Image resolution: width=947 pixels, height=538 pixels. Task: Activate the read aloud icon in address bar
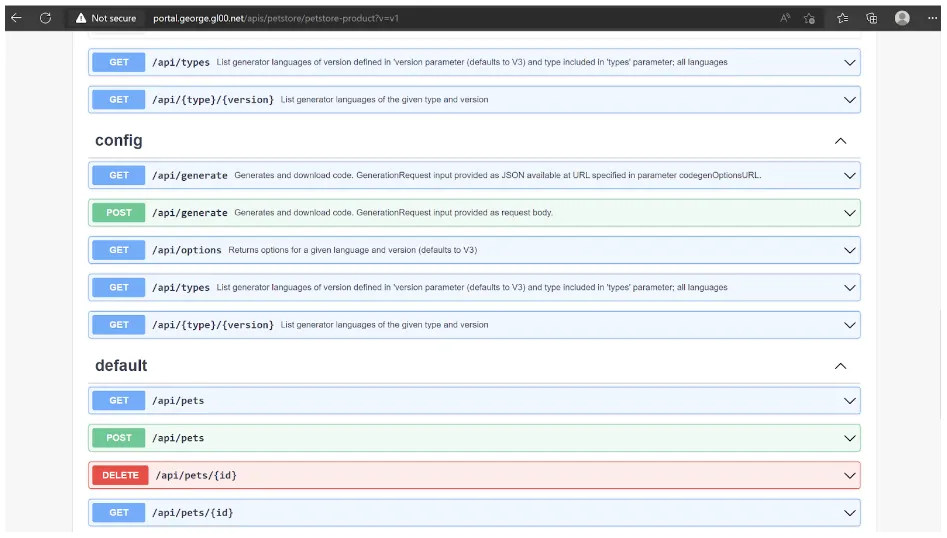tap(785, 18)
